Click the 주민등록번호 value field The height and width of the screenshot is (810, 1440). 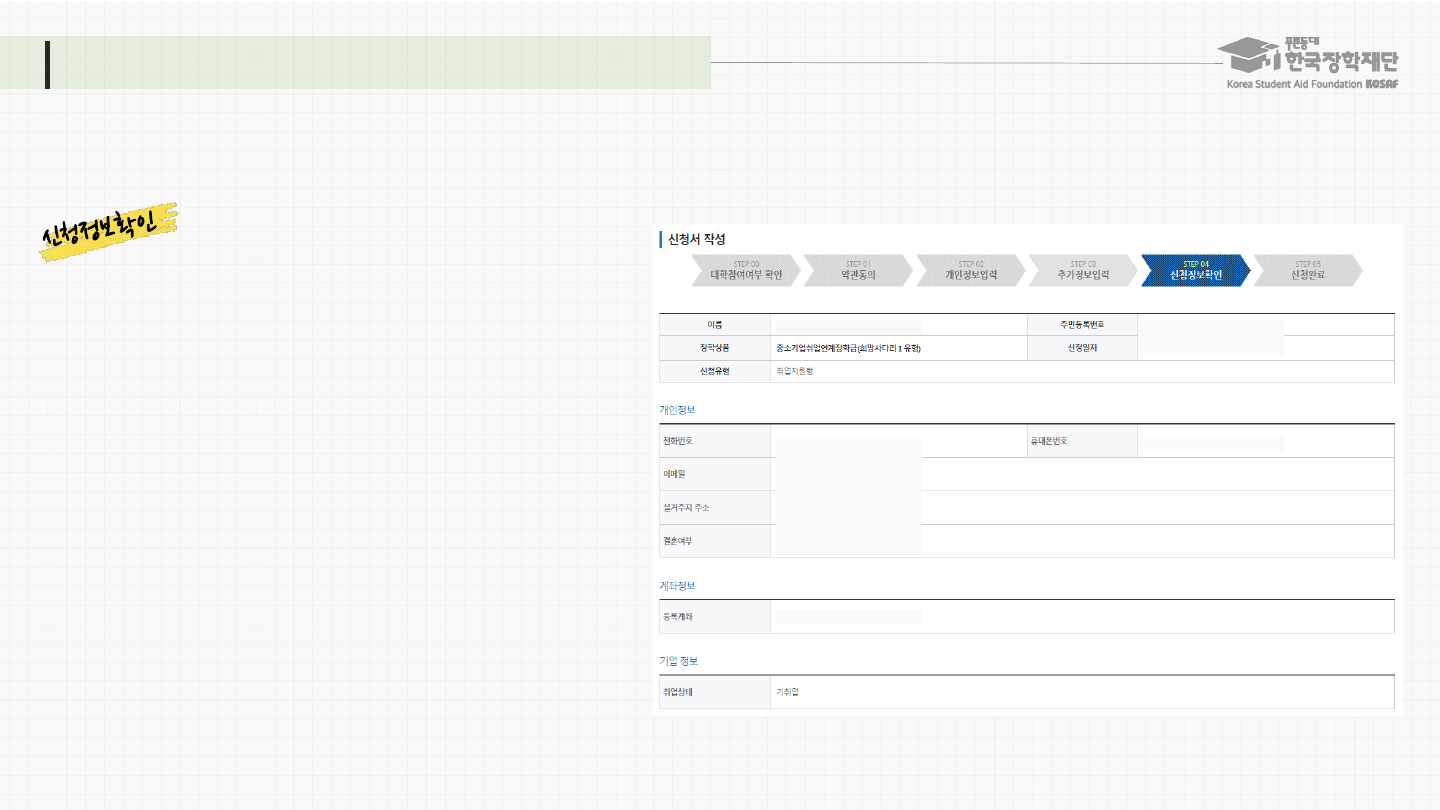coord(1211,326)
